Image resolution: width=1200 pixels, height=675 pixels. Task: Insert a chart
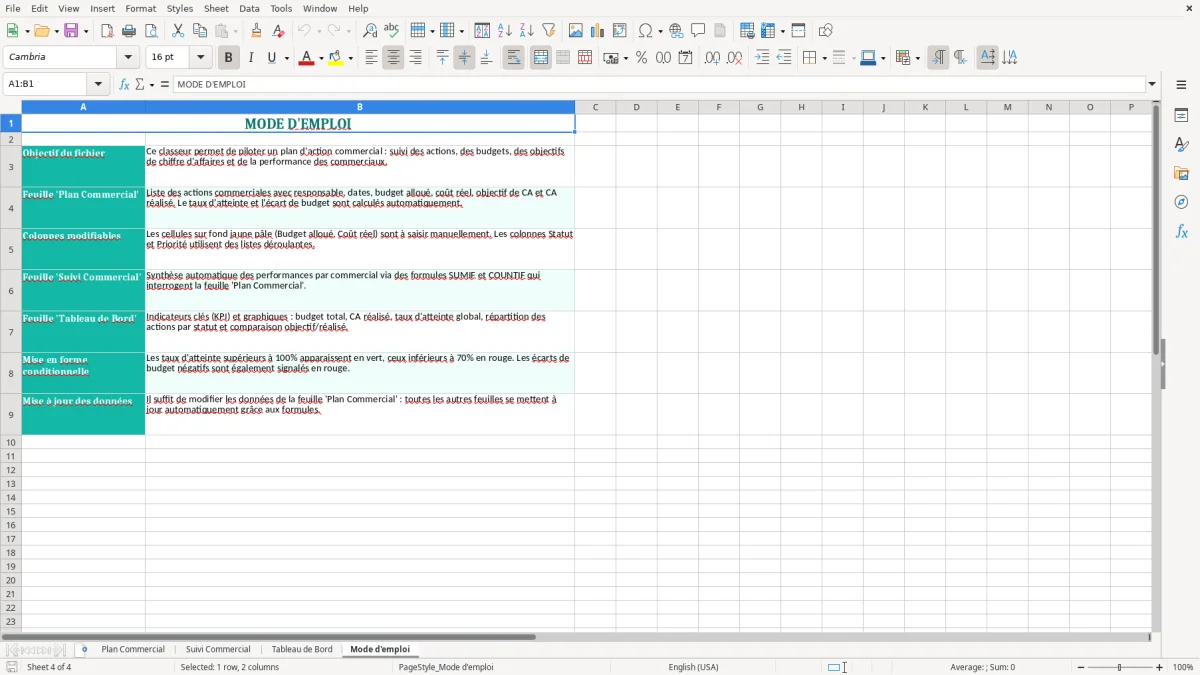pyautogui.click(x=598, y=31)
